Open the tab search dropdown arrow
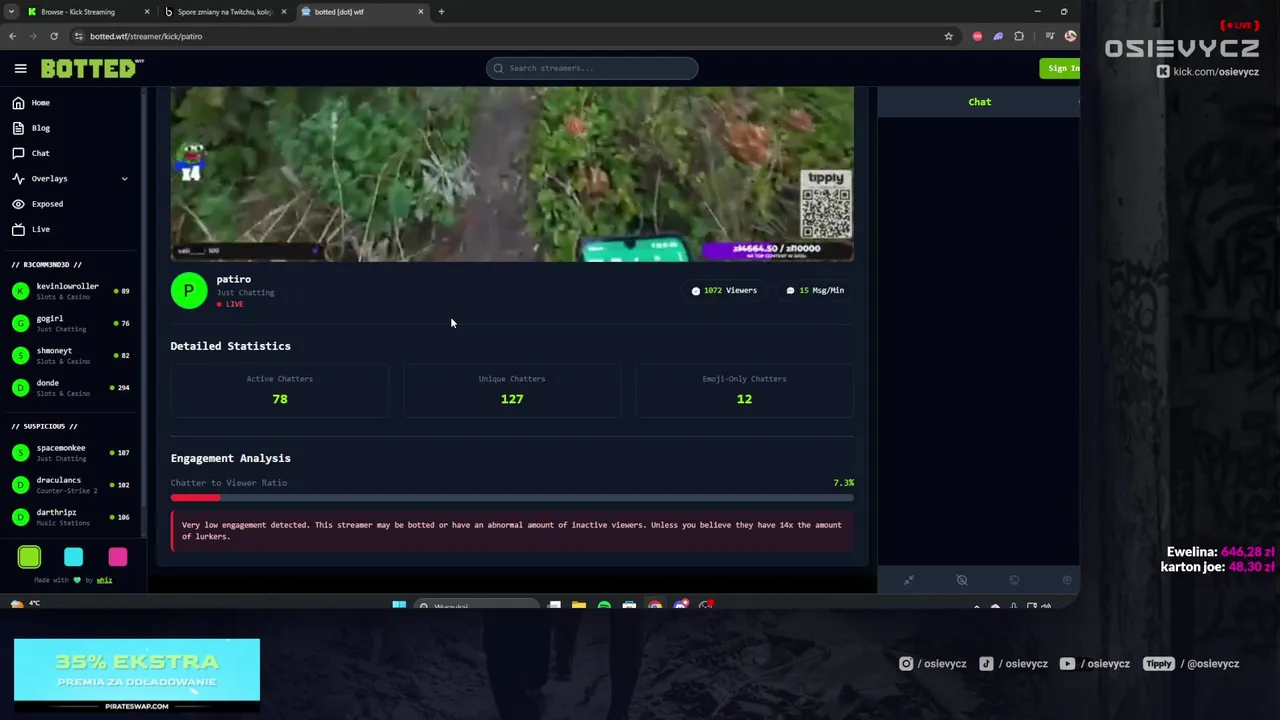Screen dimensions: 1280x720 point(10,12)
